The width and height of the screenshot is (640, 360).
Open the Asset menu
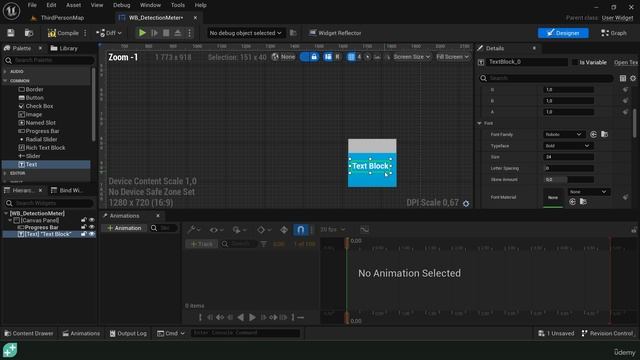pos(73,5)
